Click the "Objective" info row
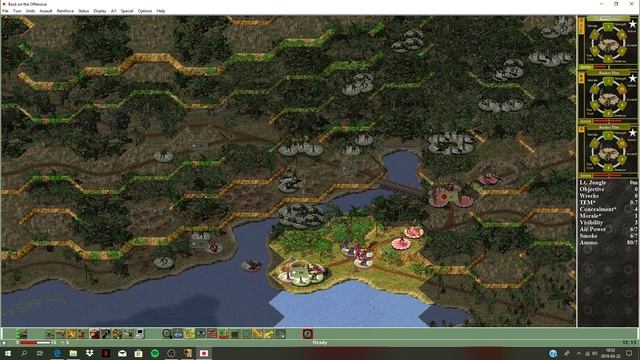The height and width of the screenshot is (360, 640). [x=608, y=189]
